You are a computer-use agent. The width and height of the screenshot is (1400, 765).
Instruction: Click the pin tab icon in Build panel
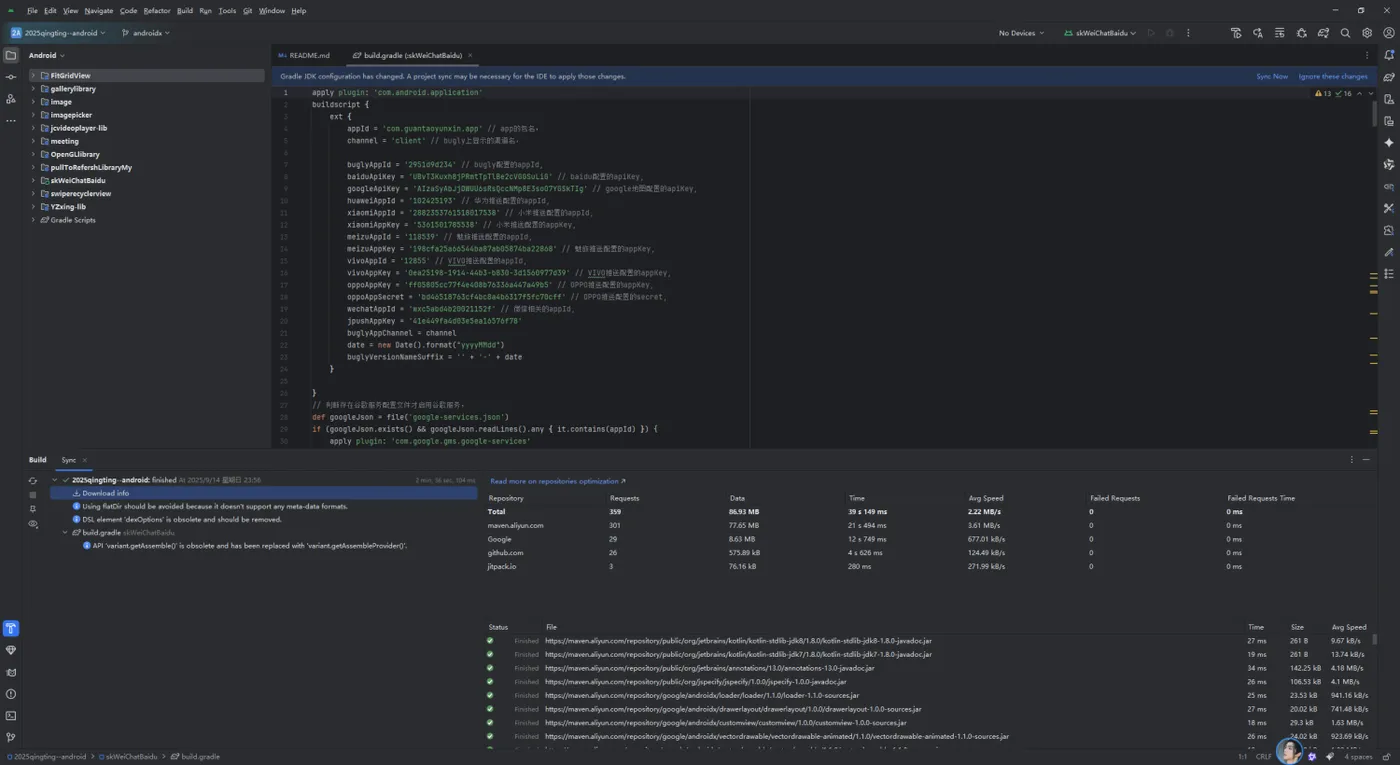[33, 509]
